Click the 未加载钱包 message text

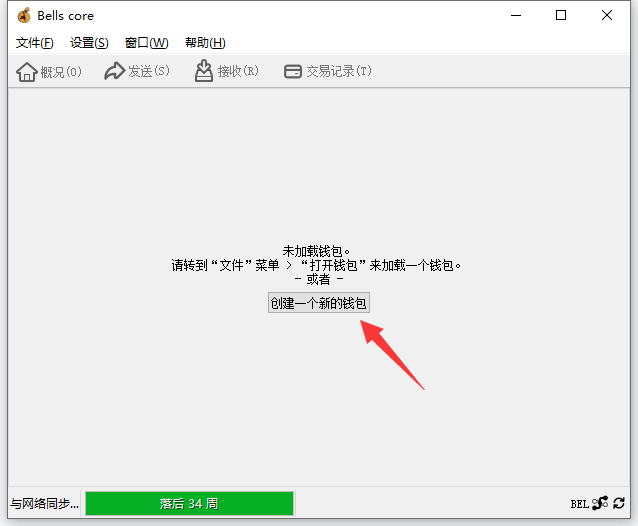[x=317, y=252]
